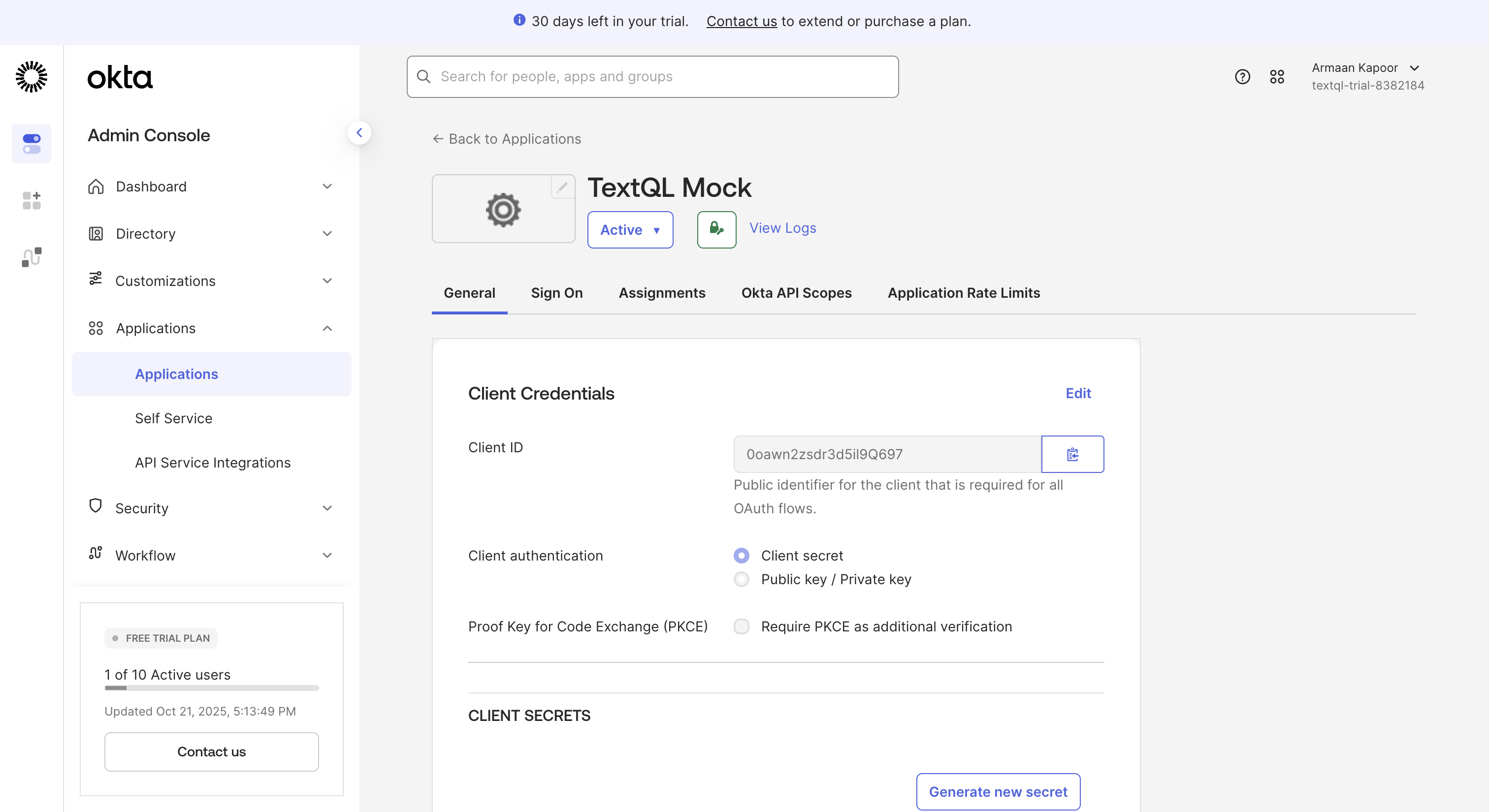
Task: Select the Client secret radio button
Action: pos(742,556)
